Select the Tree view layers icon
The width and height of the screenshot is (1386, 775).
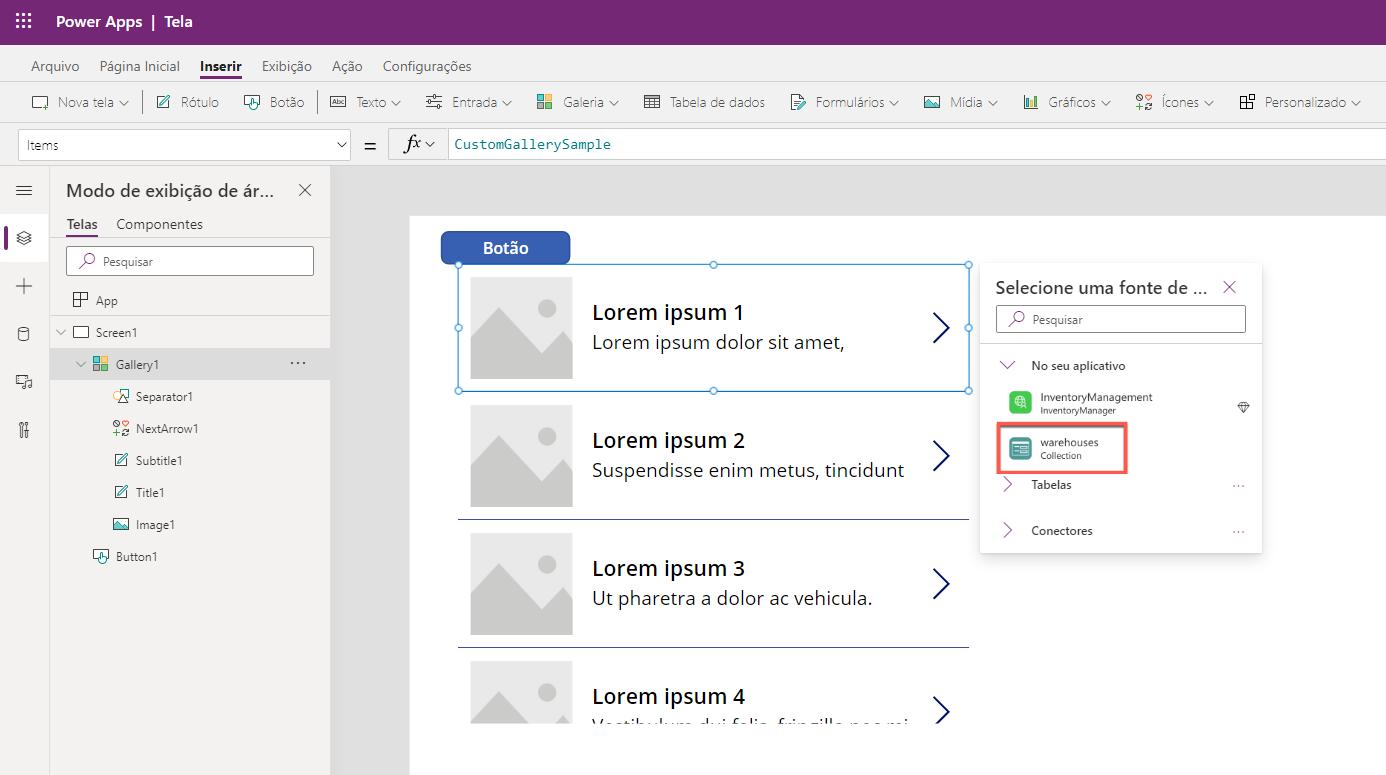pyautogui.click(x=24, y=238)
